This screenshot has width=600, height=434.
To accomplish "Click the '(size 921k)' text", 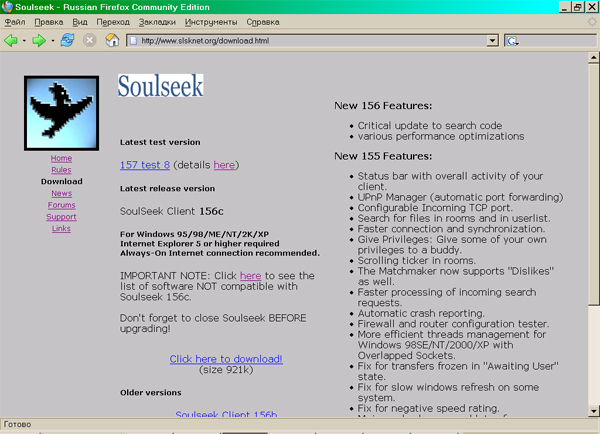I will (226, 370).
